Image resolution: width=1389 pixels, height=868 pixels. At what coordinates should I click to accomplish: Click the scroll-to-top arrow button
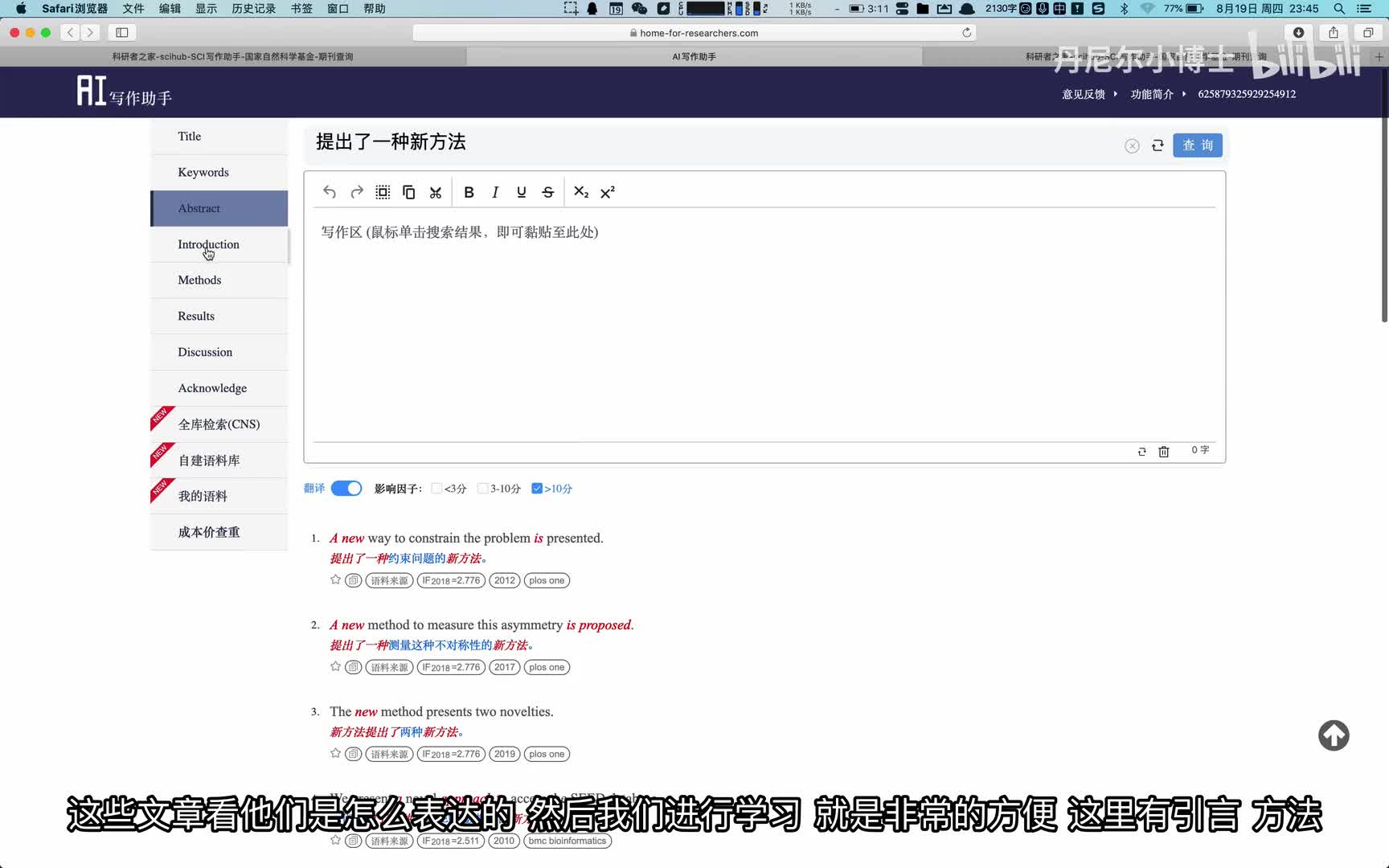tap(1334, 735)
